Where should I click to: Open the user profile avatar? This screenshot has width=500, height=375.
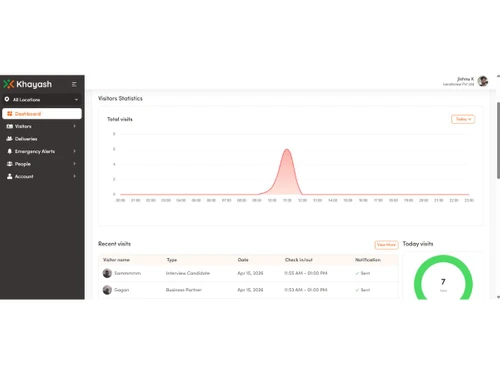(x=483, y=81)
